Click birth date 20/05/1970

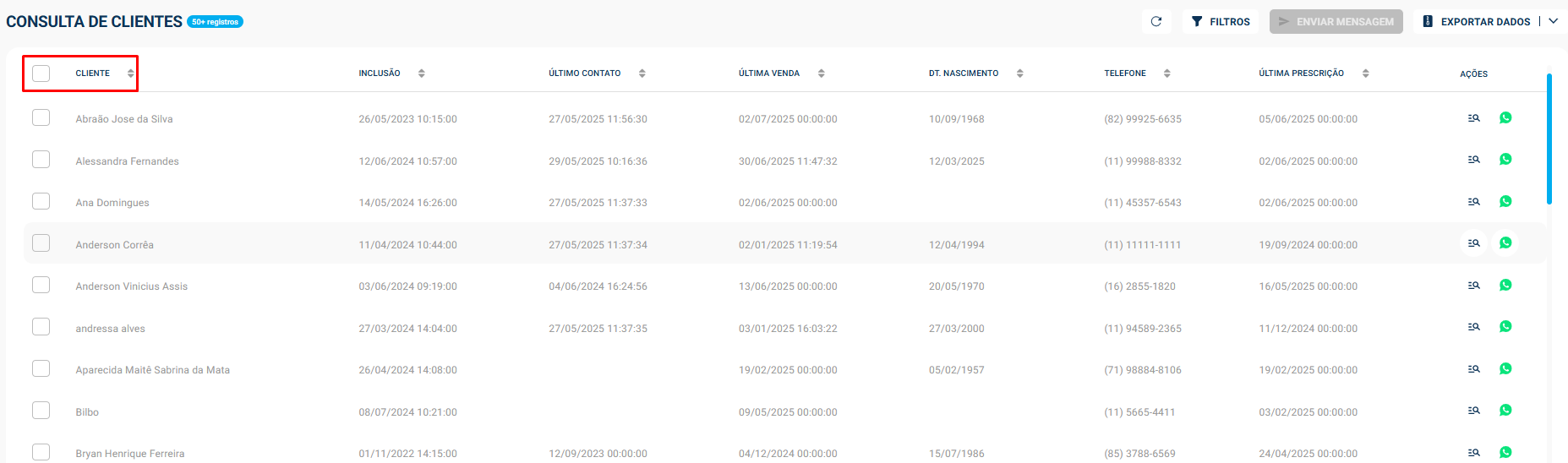[x=957, y=286]
